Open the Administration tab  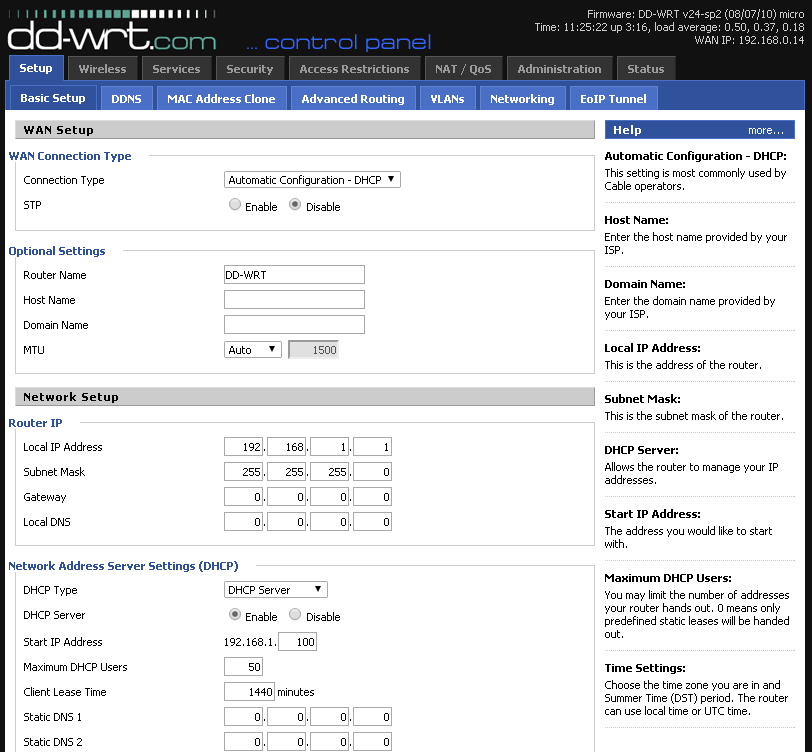click(559, 69)
